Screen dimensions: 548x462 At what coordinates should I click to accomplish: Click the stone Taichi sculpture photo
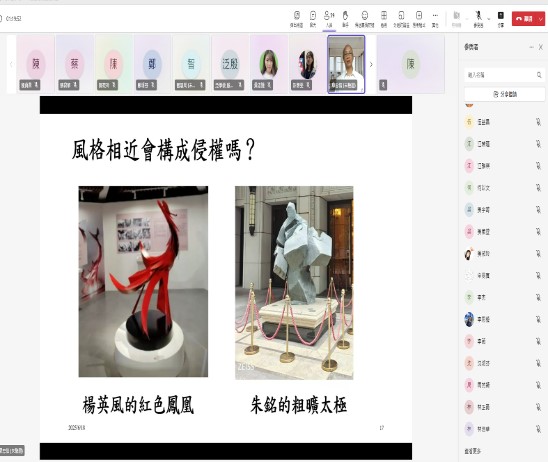pyautogui.click(x=294, y=282)
